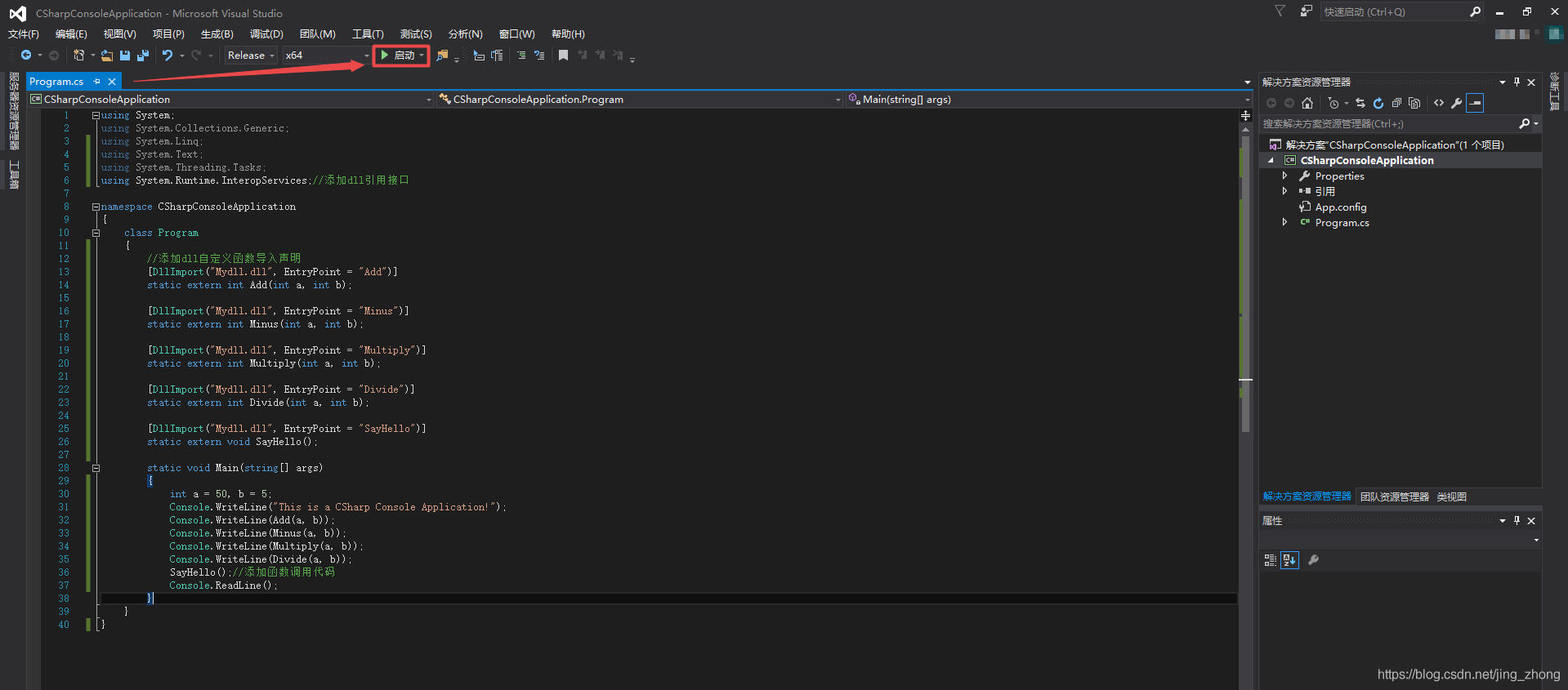Toggle Preview Selected Items in Solution Explorer
1568x690 pixels.
1475,103
